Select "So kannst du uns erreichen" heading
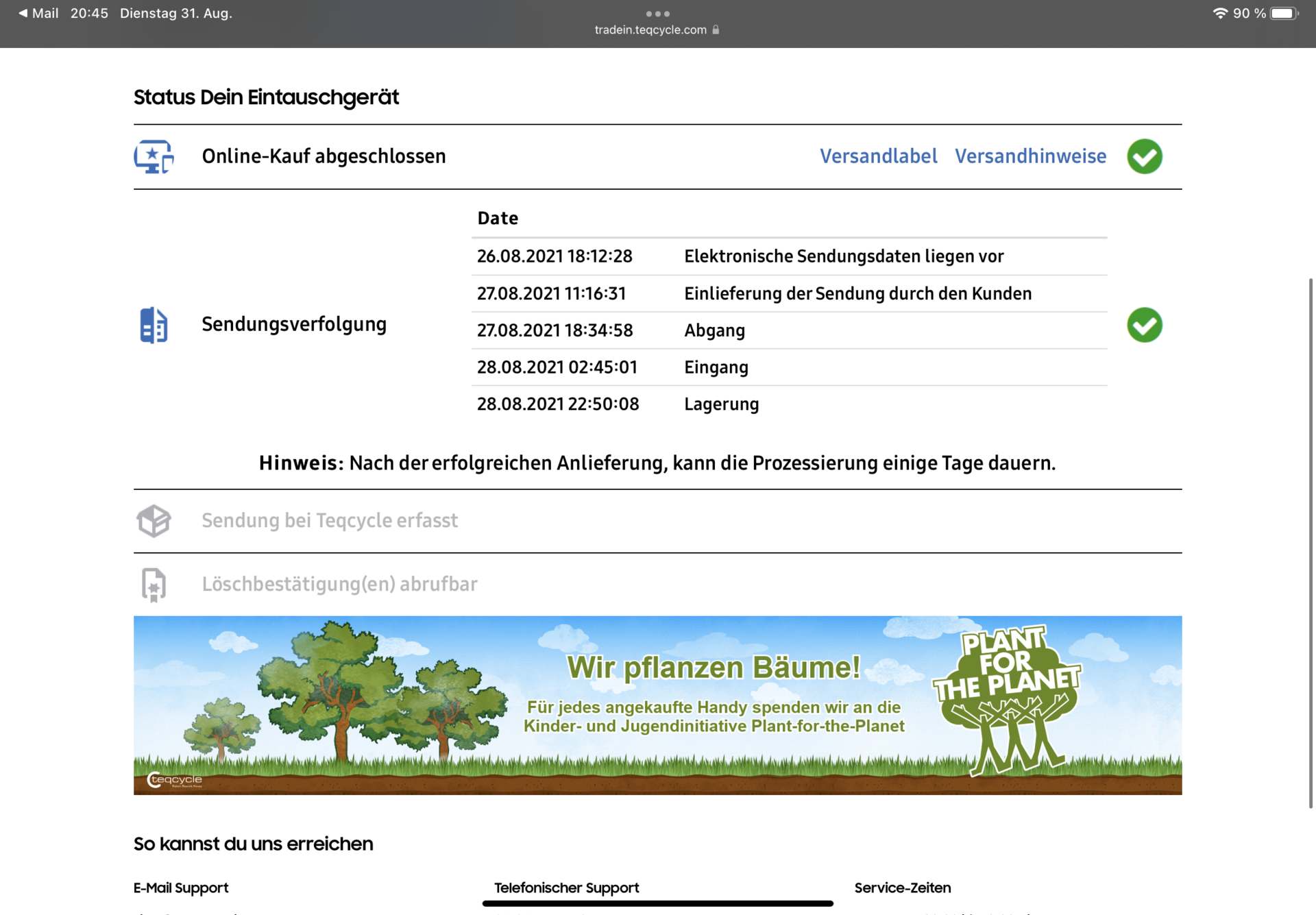 pyautogui.click(x=253, y=844)
